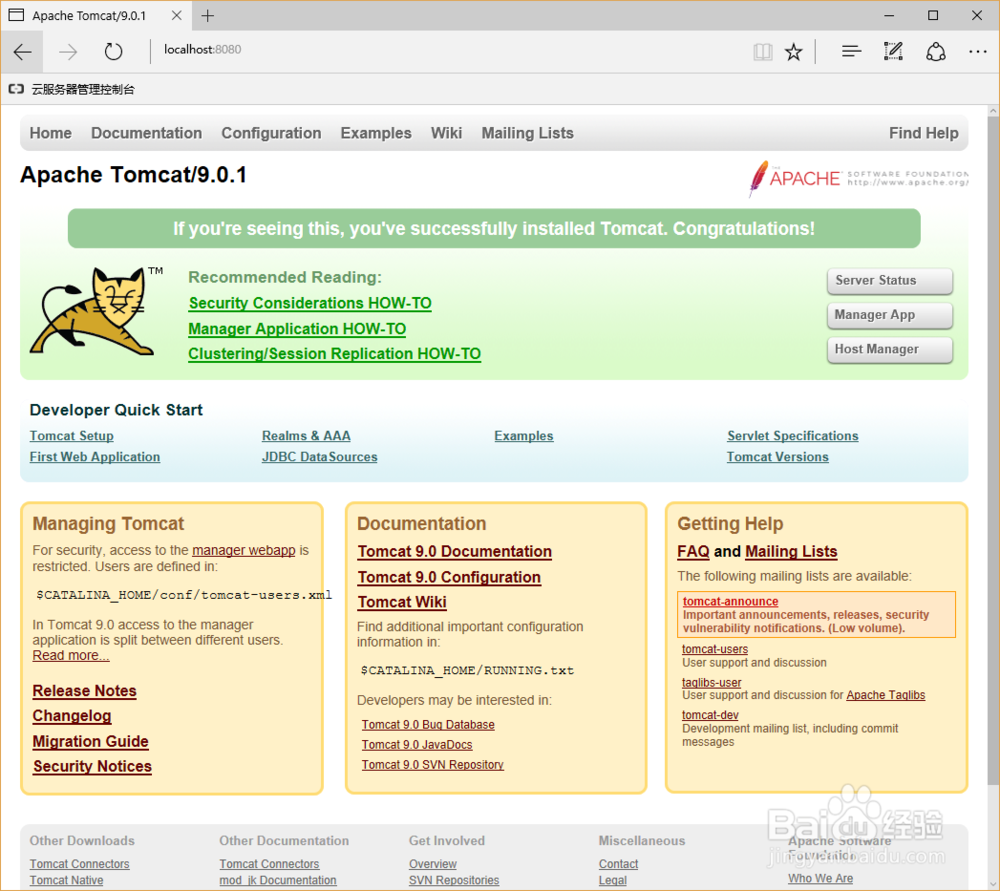Viewport: 1000px width, 891px height.
Task: Open the More actions ellipsis menu
Action: point(977,52)
